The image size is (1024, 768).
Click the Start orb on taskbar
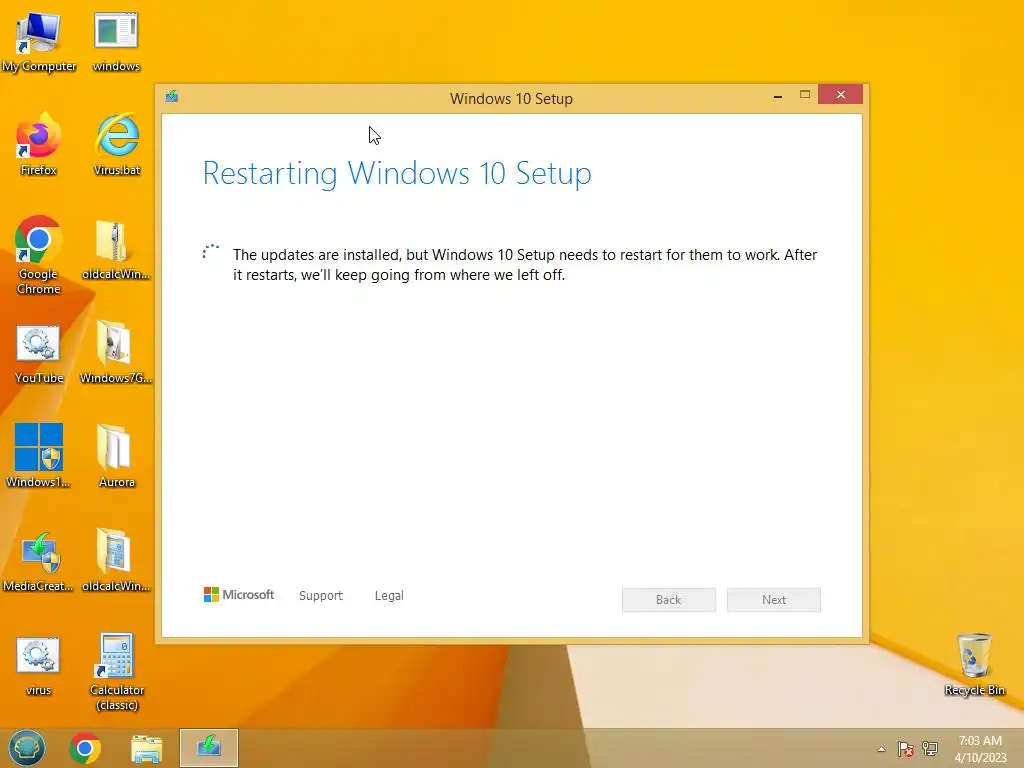point(27,748)
